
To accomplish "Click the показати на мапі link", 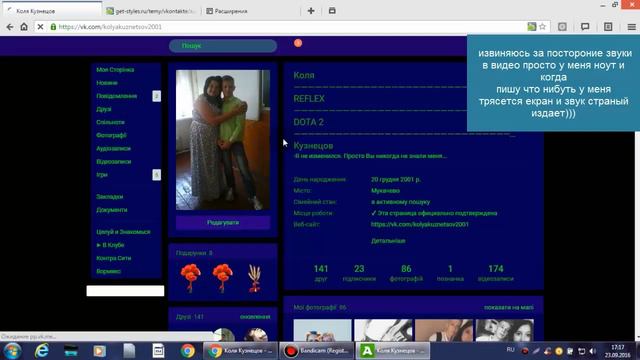I will click(509, 307).
